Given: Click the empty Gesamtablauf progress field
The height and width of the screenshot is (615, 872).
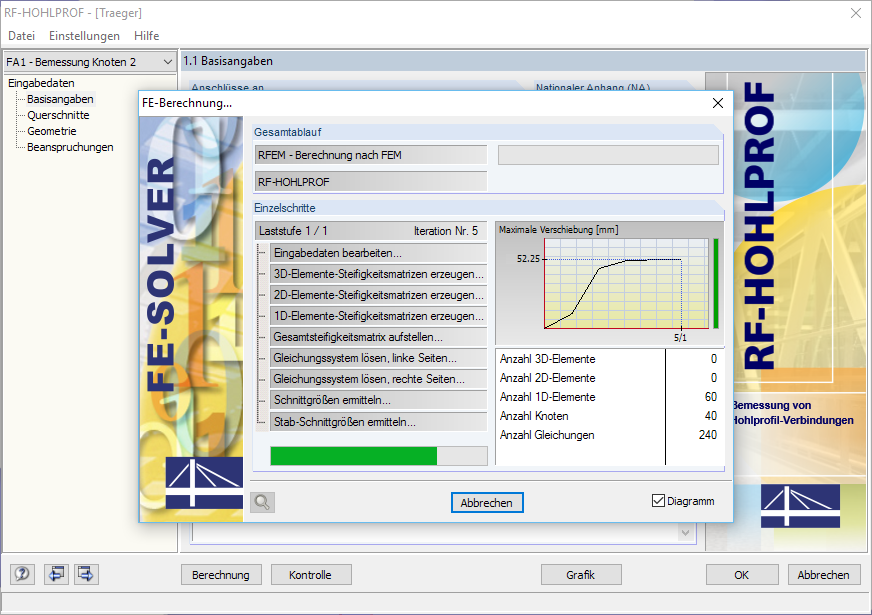Looking at the screenshot, I should [608, 155].
